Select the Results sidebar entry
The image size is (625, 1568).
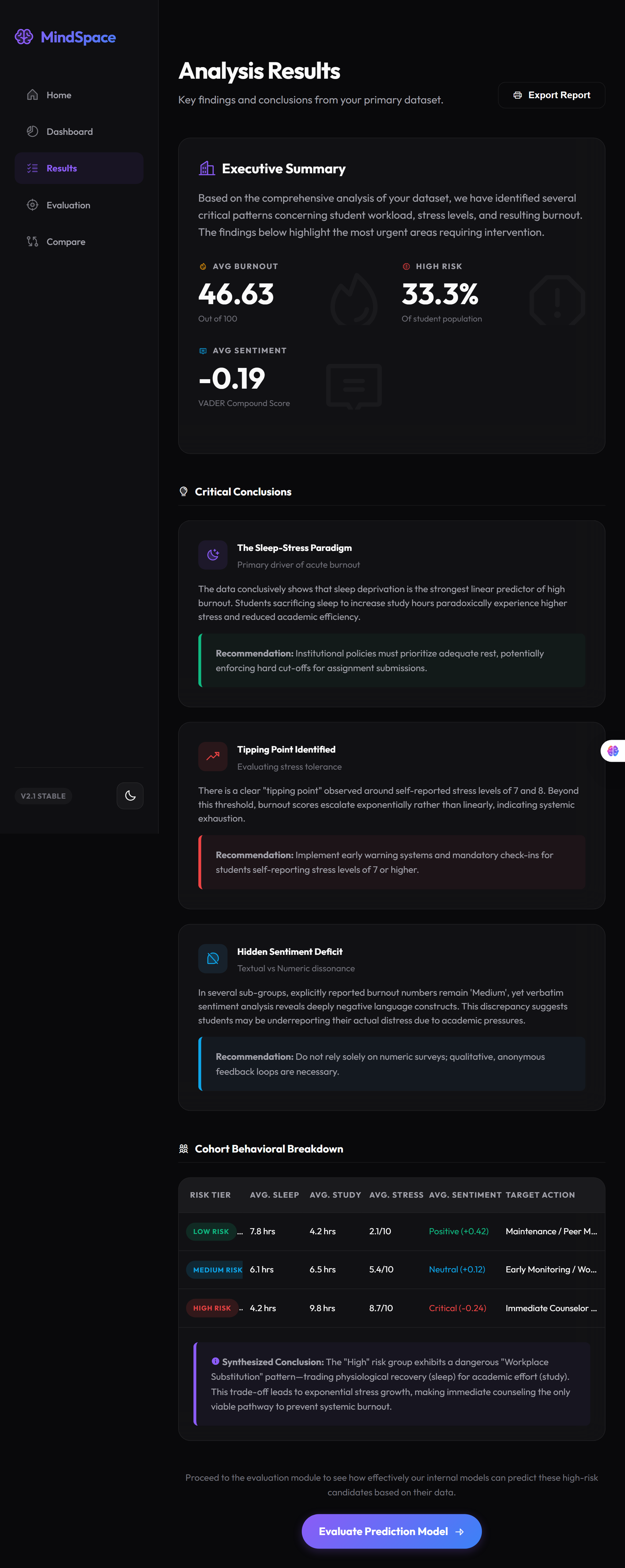click(x=79, y=168)
